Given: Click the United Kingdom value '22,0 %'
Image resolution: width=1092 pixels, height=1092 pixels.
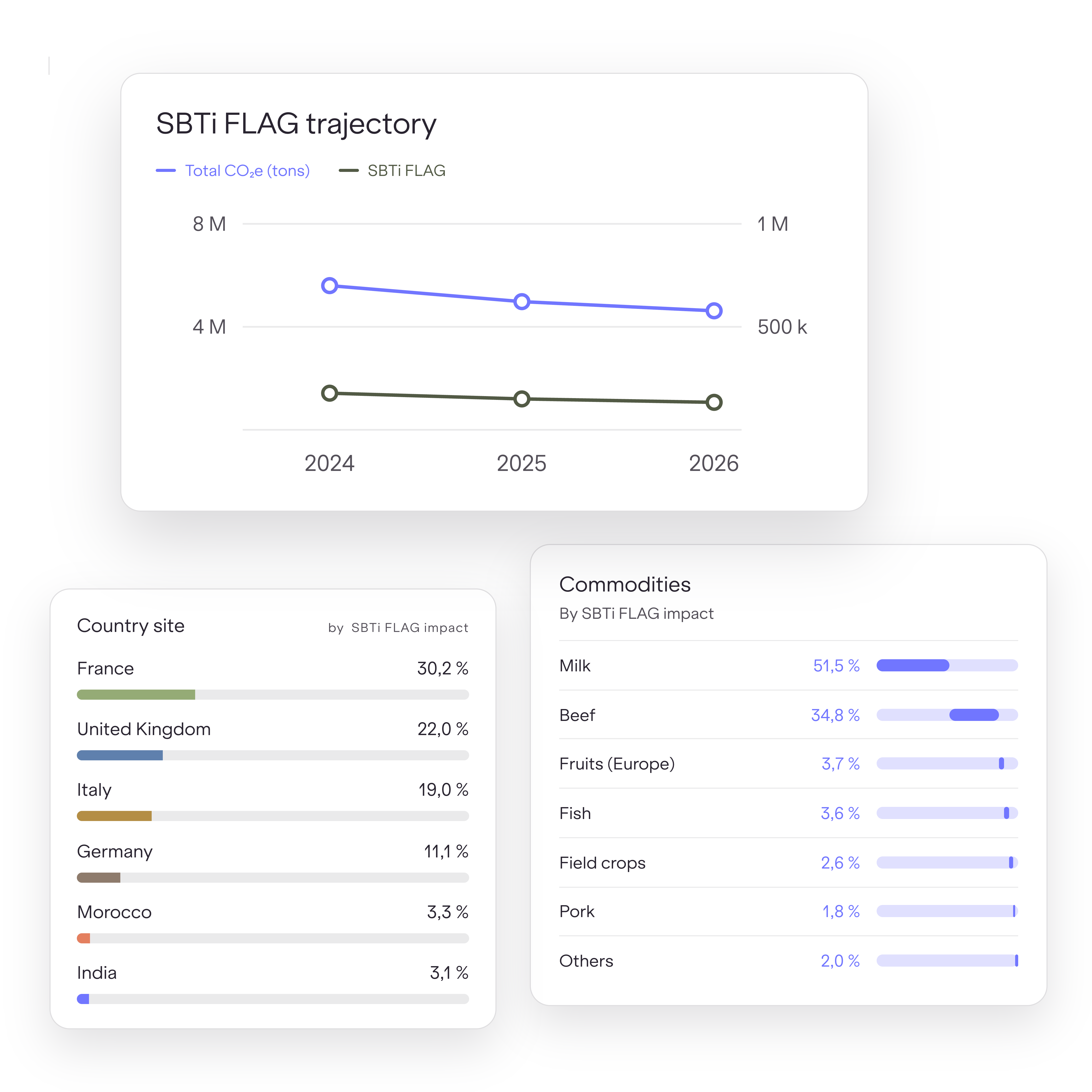Looking at the screenshot, I should pos(443,729).
